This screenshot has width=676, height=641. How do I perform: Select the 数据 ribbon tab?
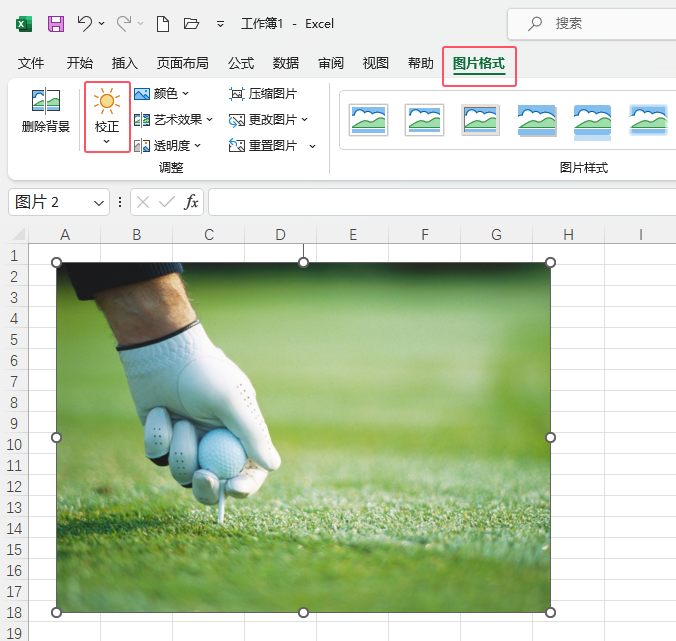pos(286,63)
